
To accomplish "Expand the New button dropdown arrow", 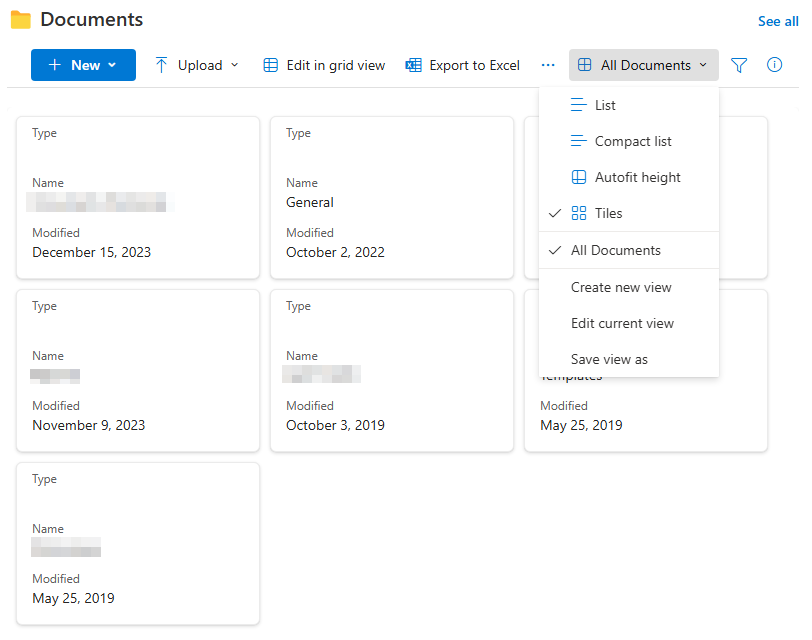I will point(112,64).
